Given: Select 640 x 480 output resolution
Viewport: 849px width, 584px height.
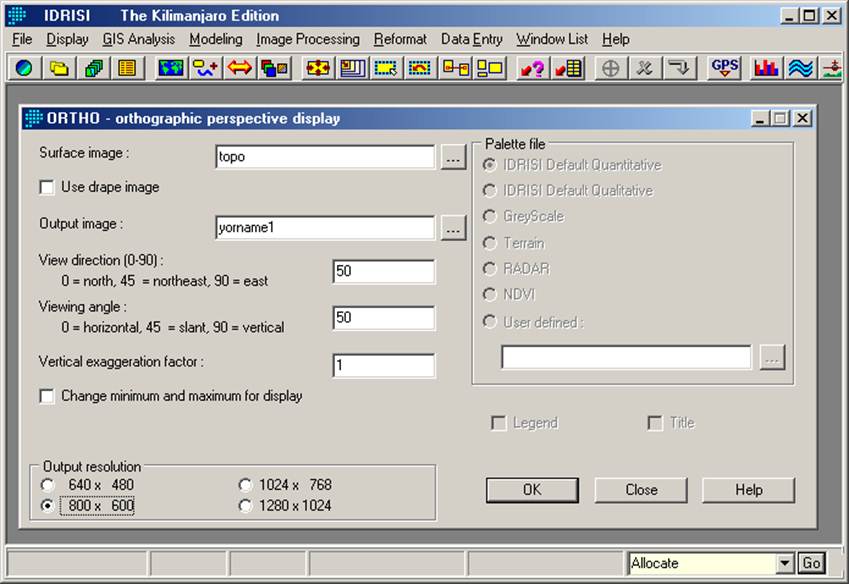Looking at the screenshot, I should [x=48, y=485].
